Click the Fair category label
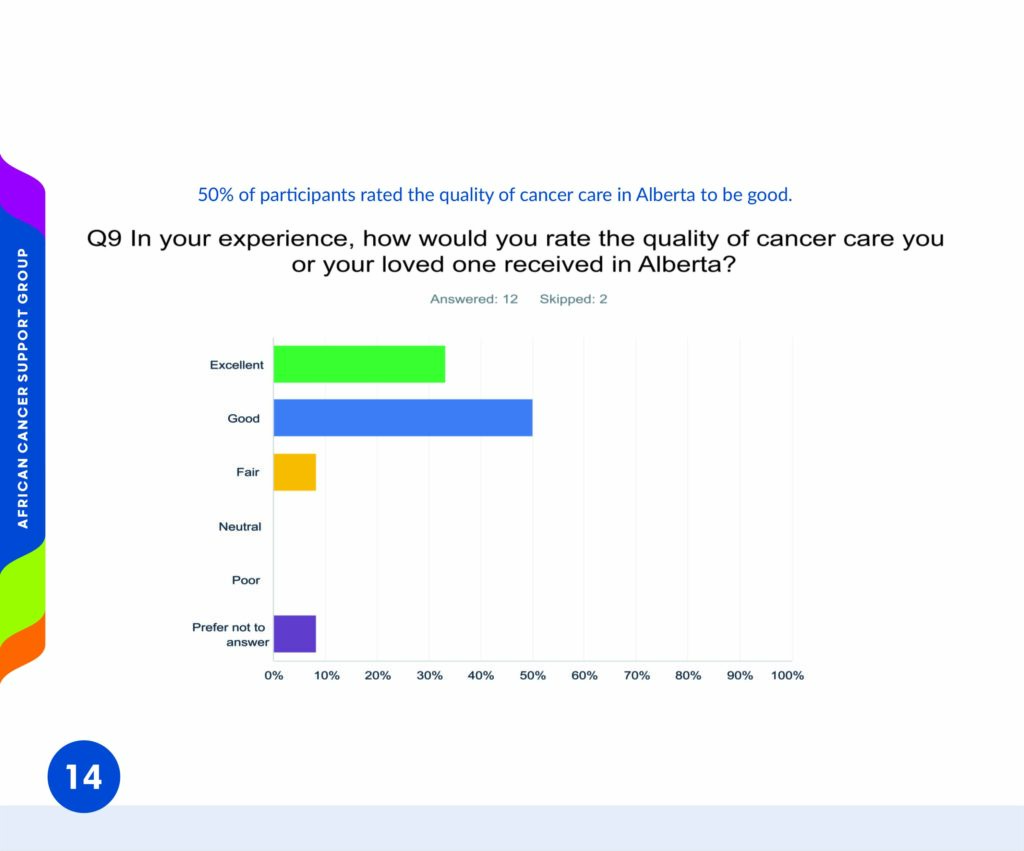Viewport: 1024px width, 851px height. pos(248,472)
